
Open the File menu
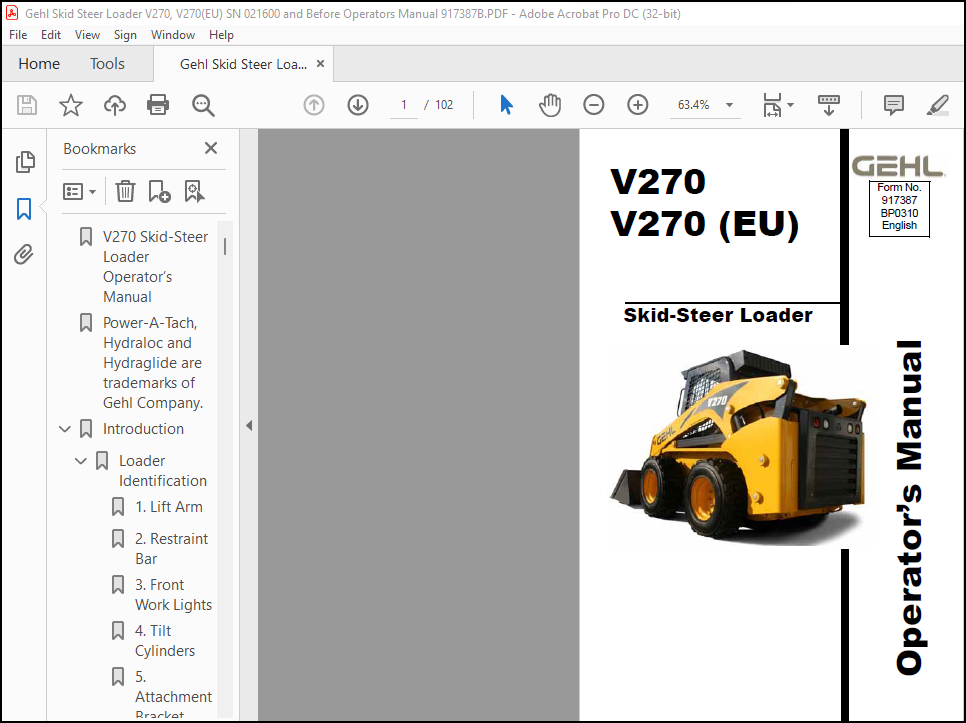point(18,35)
